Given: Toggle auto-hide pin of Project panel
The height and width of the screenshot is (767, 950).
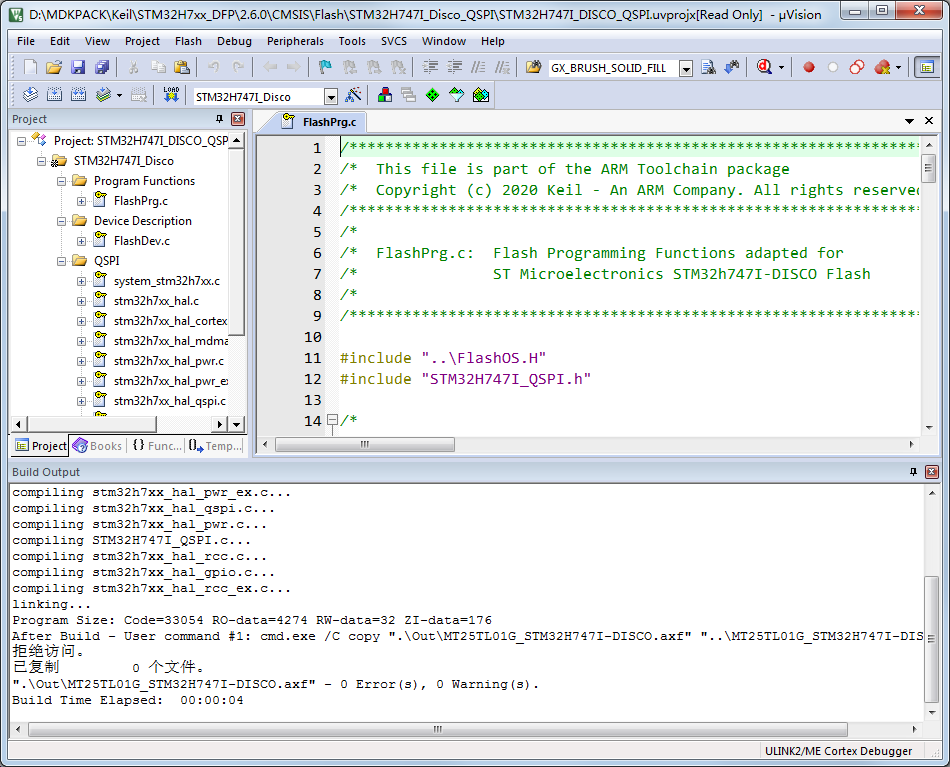Looking at the screenshot, I should pyautogui.click(x=219, y=119).
